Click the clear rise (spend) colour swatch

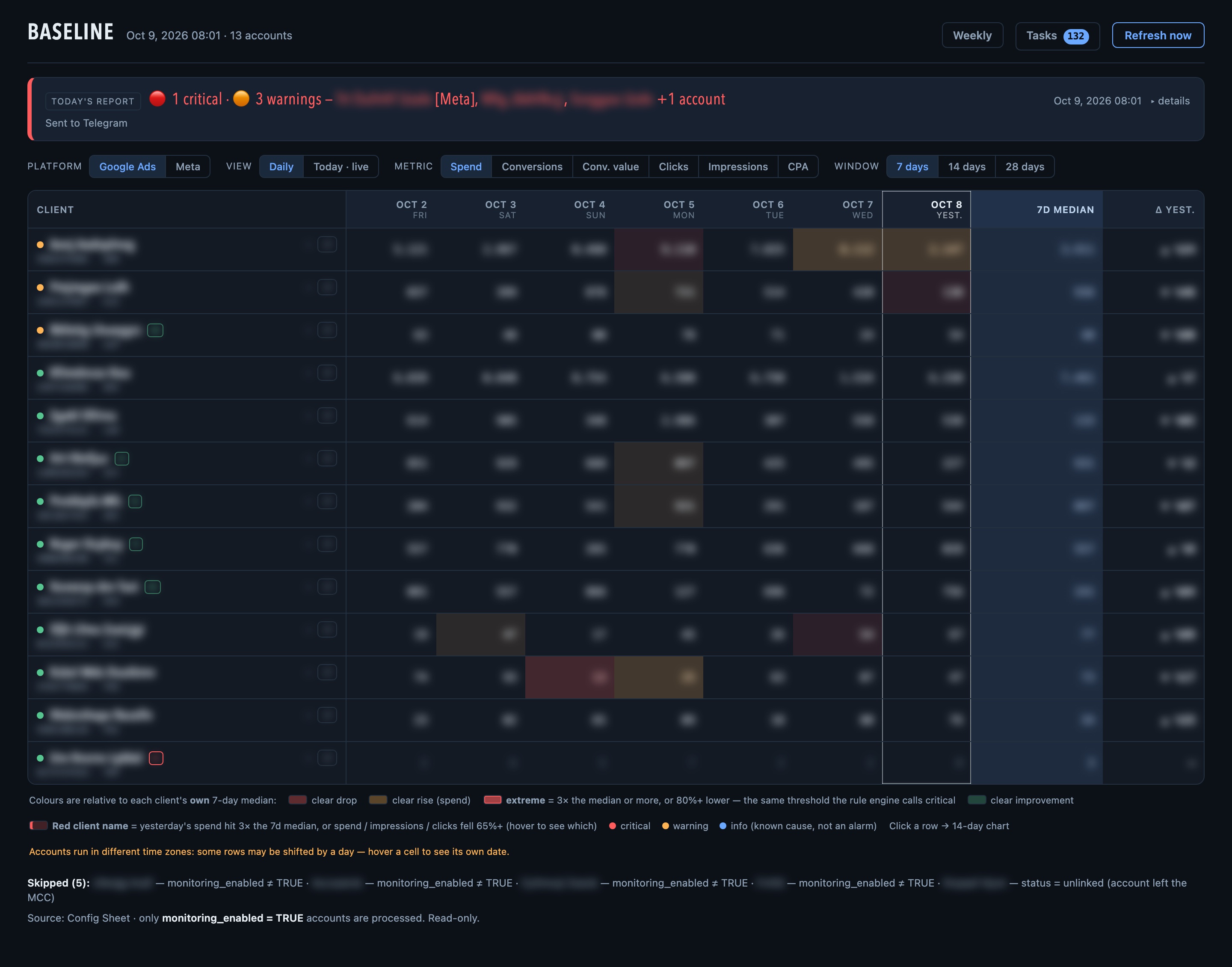378,800
